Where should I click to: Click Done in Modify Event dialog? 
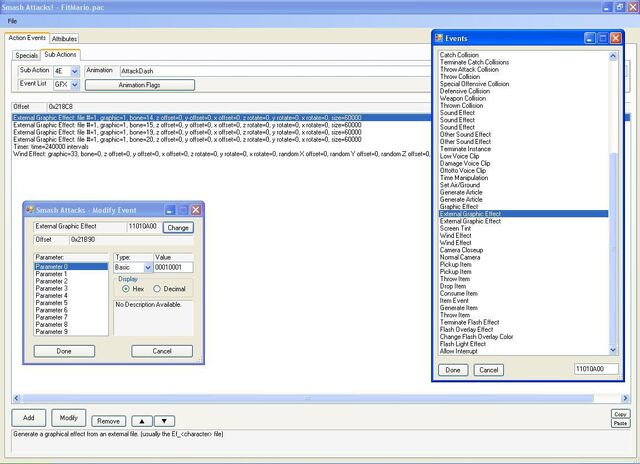click(64, 351)
